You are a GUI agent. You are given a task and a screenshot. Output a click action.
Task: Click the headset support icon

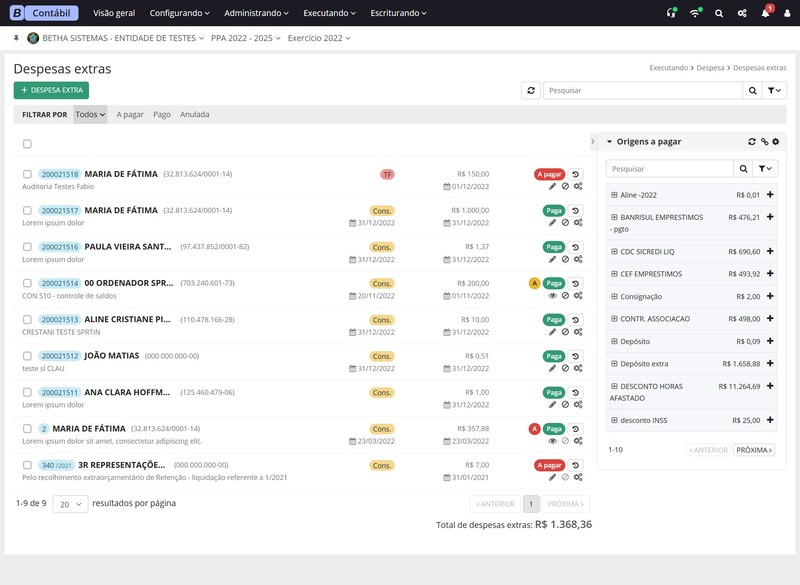tap(671, 14)
